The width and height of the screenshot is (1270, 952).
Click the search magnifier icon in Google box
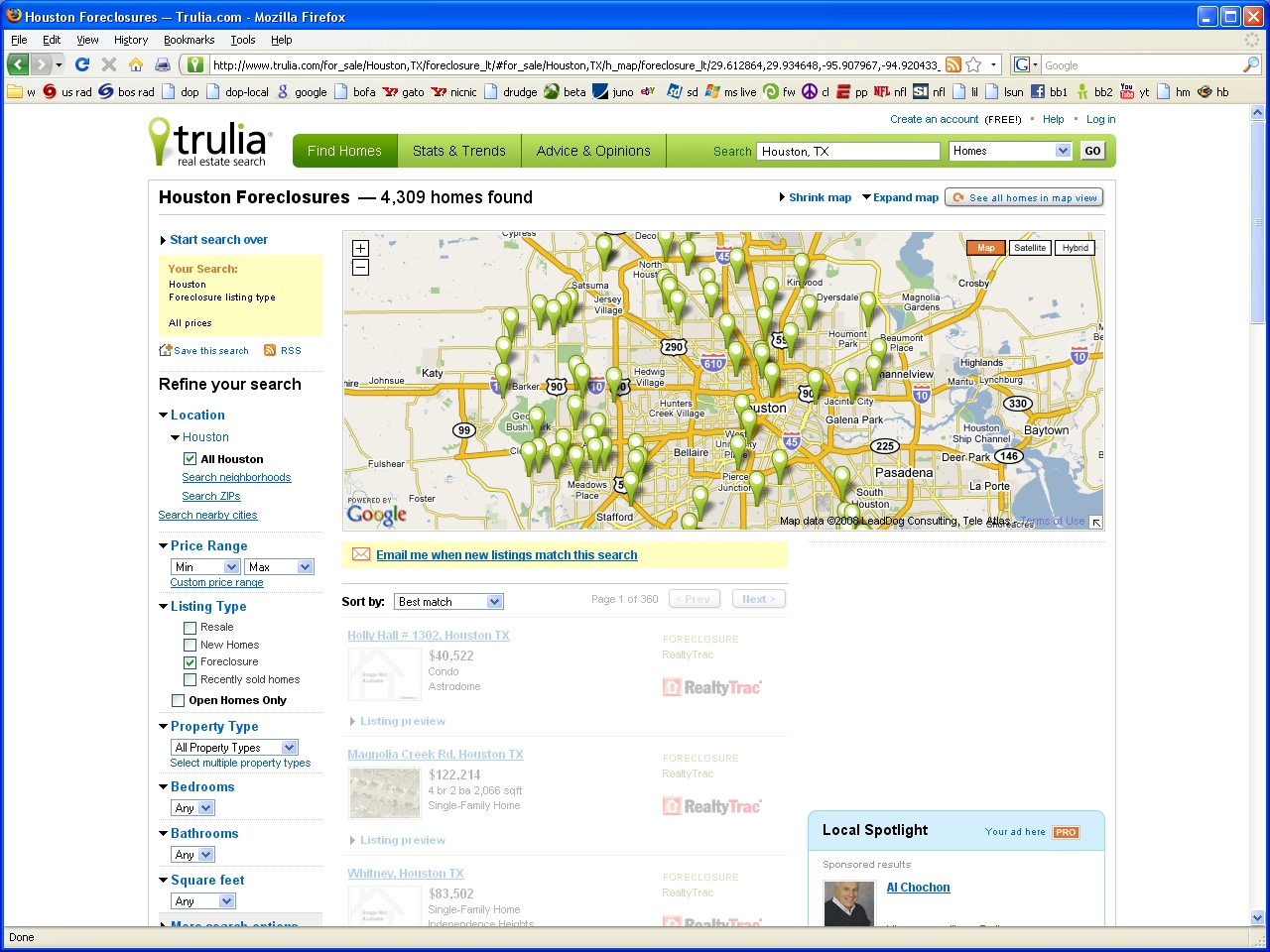1250,64
